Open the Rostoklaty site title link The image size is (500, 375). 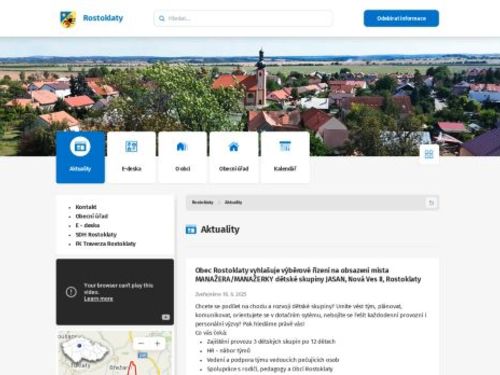(x=103, y=18)
